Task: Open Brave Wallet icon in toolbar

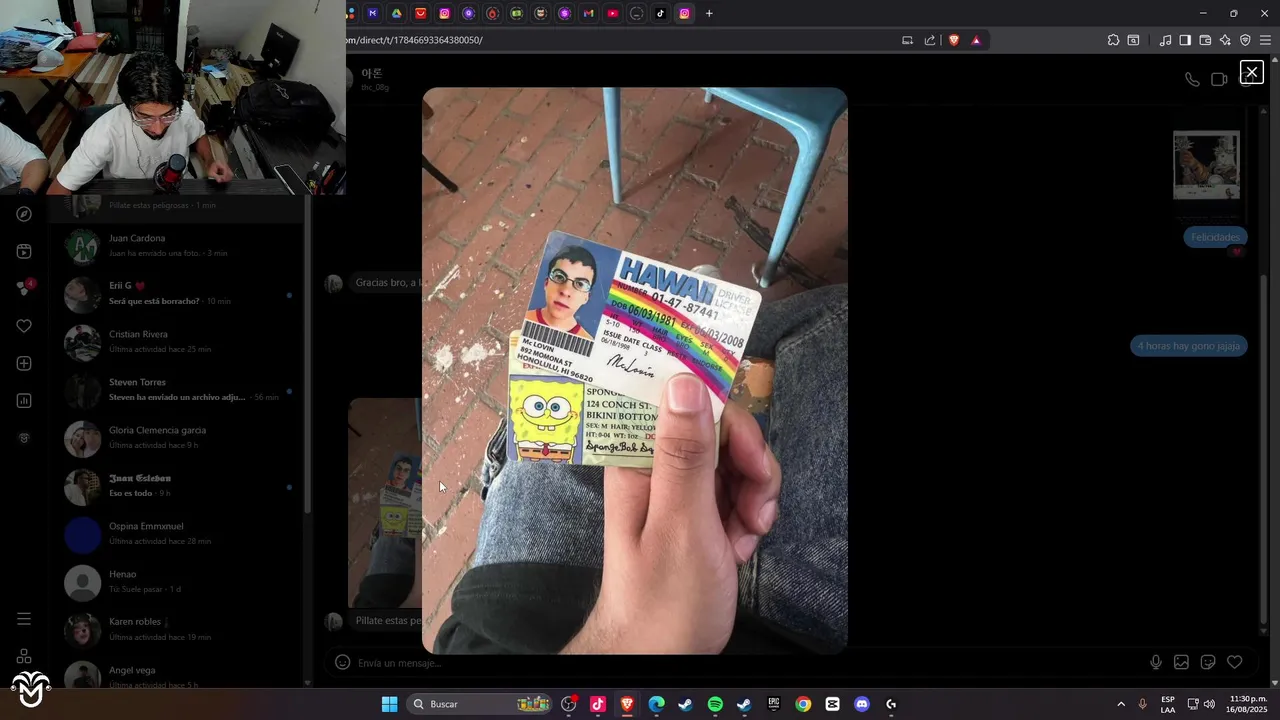Action: pyautogui.click(x=1205, y=40)
